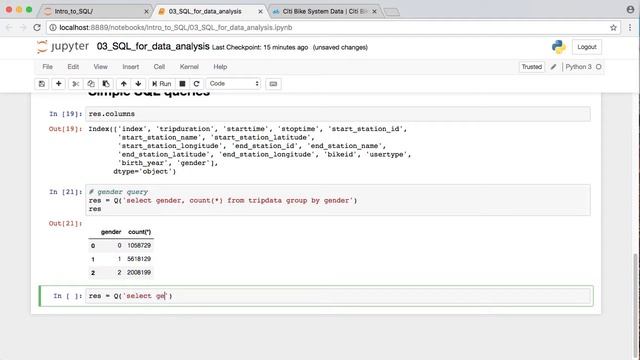Click the res.columns input cell
Image resolution: width=640 pixels, height=360 pixels.
pos(338,114)
